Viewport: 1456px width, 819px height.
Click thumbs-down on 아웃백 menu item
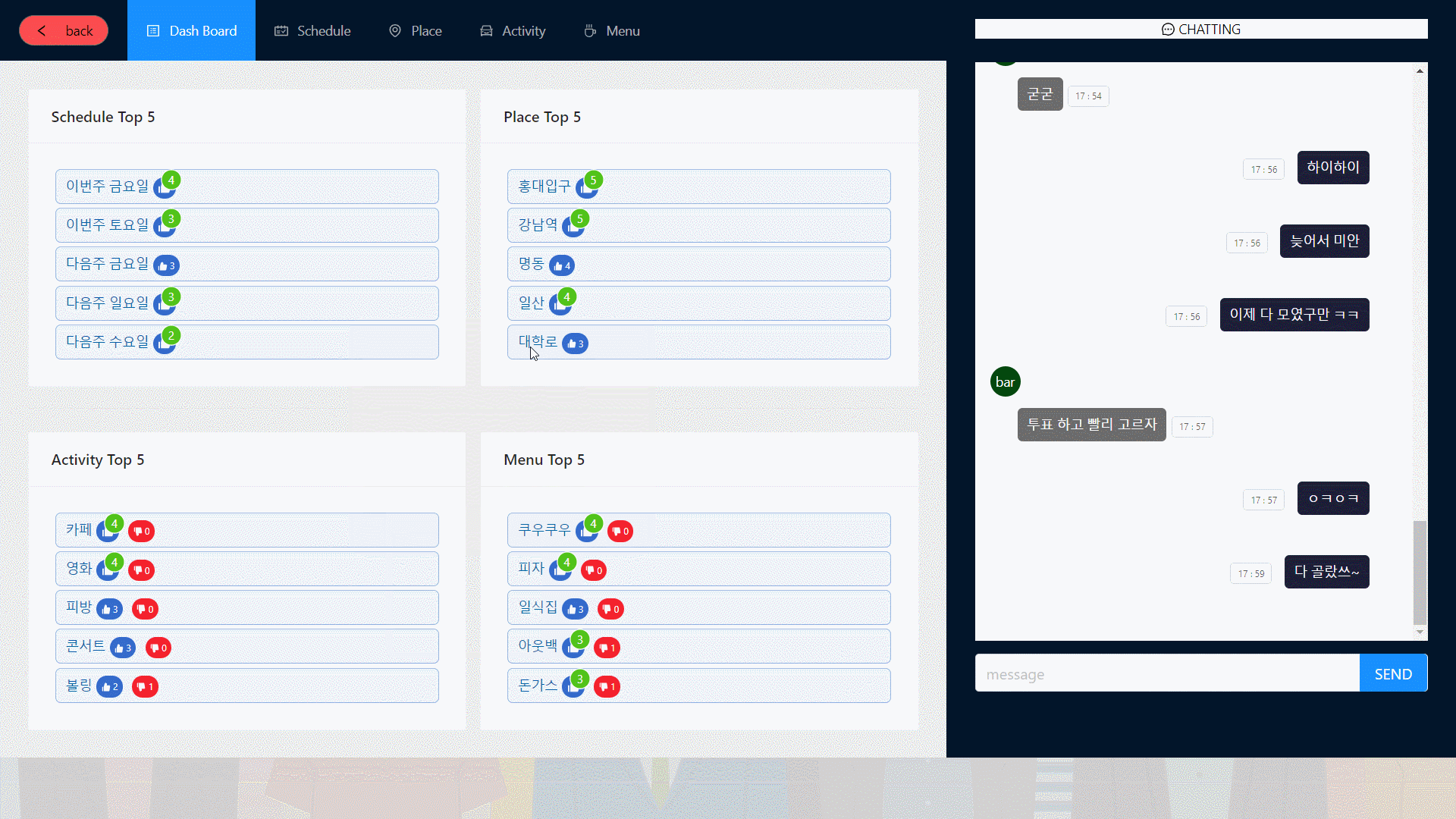[x=607, y=648]
